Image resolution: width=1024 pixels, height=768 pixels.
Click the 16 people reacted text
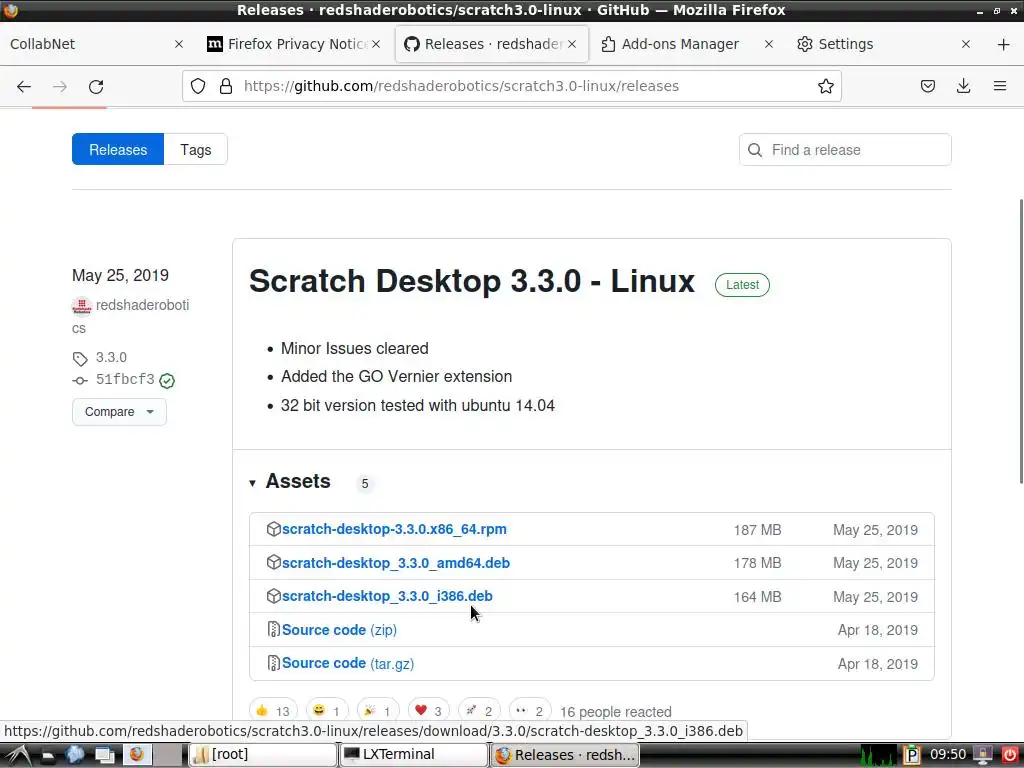pyautogui.click(x=616, y=712)
